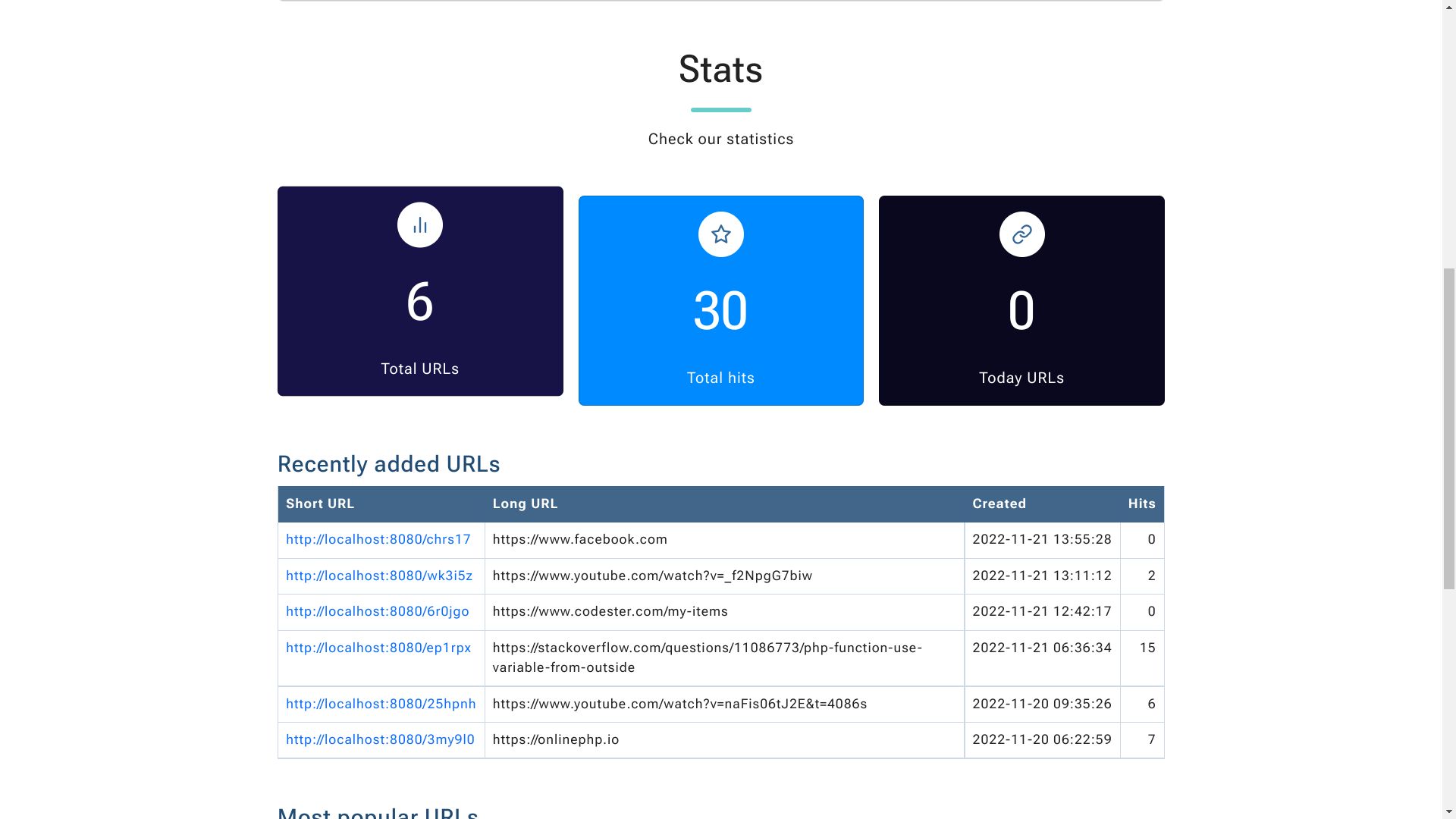Click the Created column header
The width and height of the screenshot is (1456, 819).
(999, 504)
